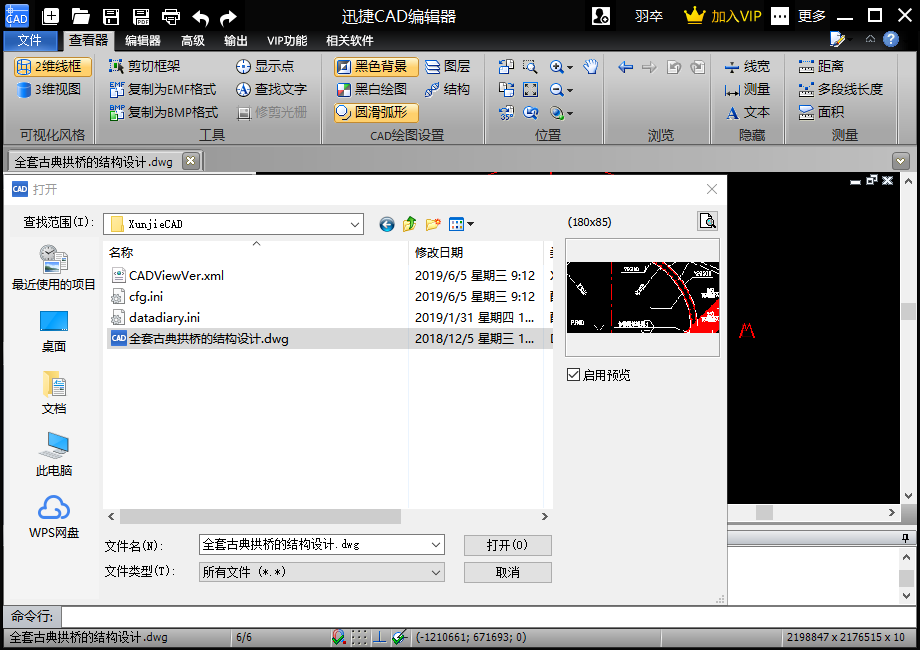Toggle 文本 text visibility
920x650 pixels.
(x=747, y=112)
